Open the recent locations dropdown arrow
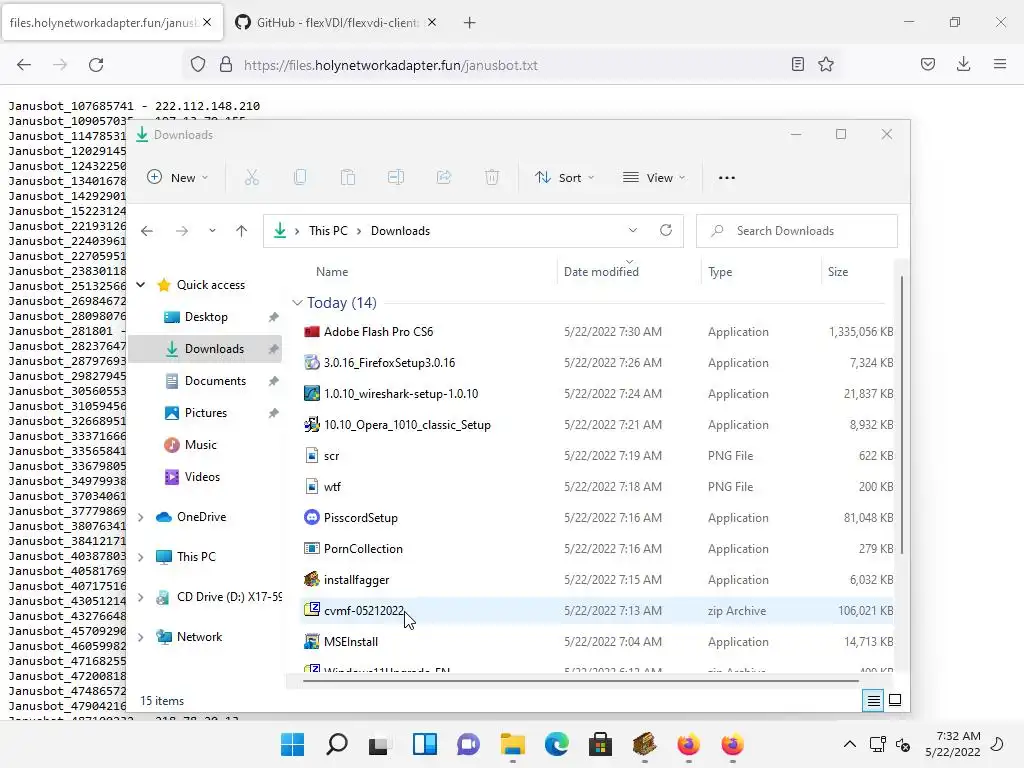This screenshot has height=768, width=1024. click(x=212, y=231)
